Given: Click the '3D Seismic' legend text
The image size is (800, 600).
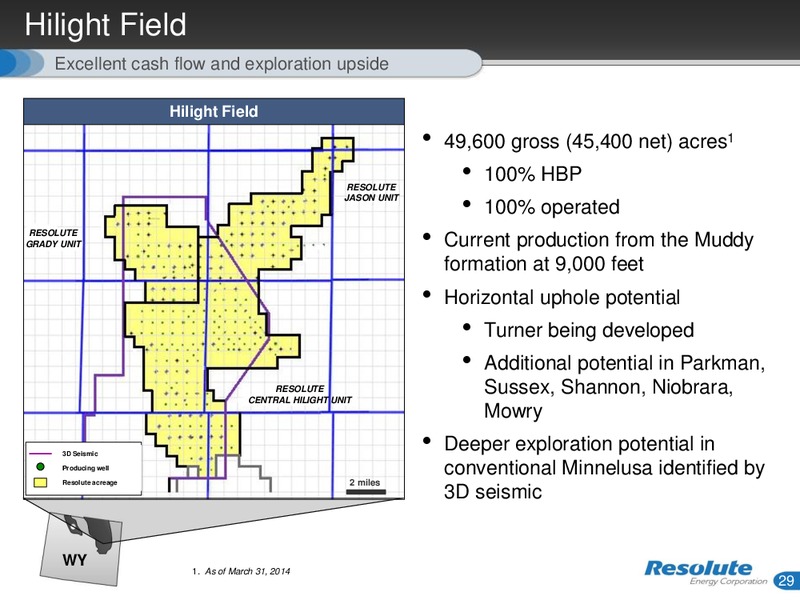Looking at the screenshot, I should [80, 454].
